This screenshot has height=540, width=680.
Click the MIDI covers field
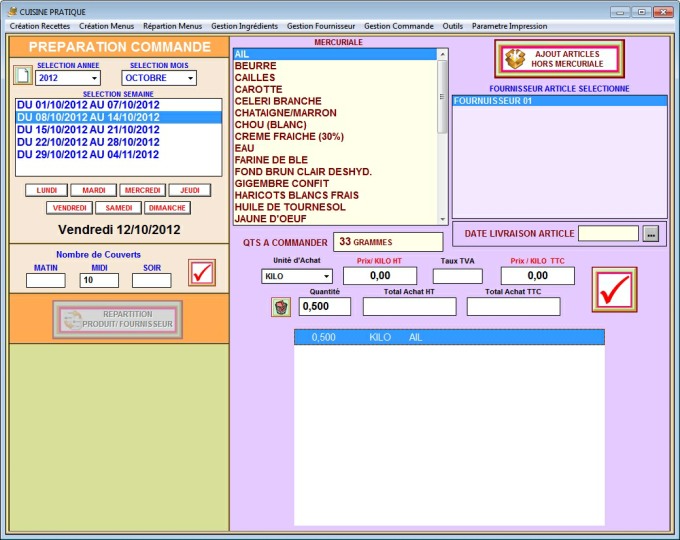pos(99,281)
